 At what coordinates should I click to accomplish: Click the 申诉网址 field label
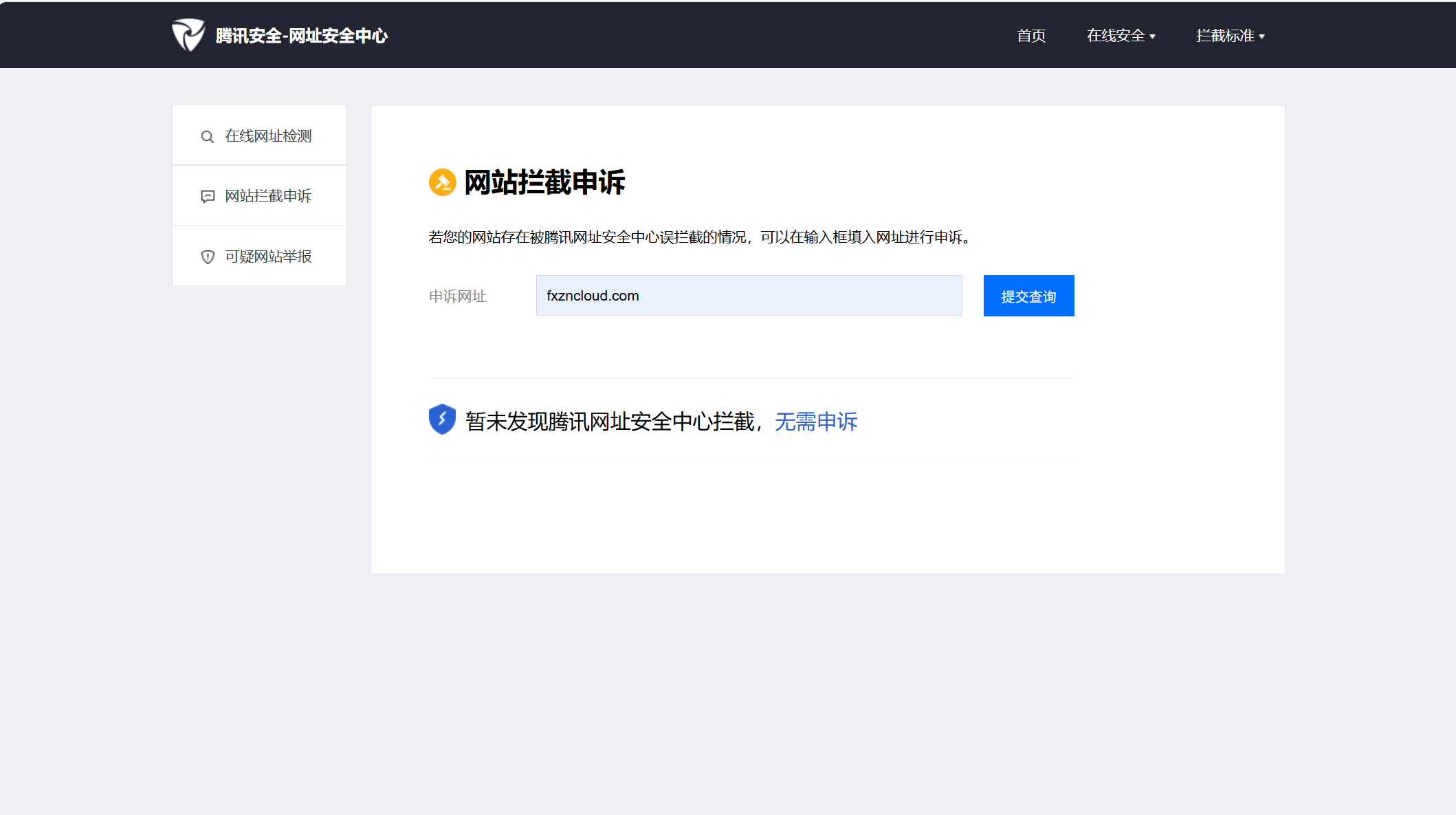[x=457, y=296]
